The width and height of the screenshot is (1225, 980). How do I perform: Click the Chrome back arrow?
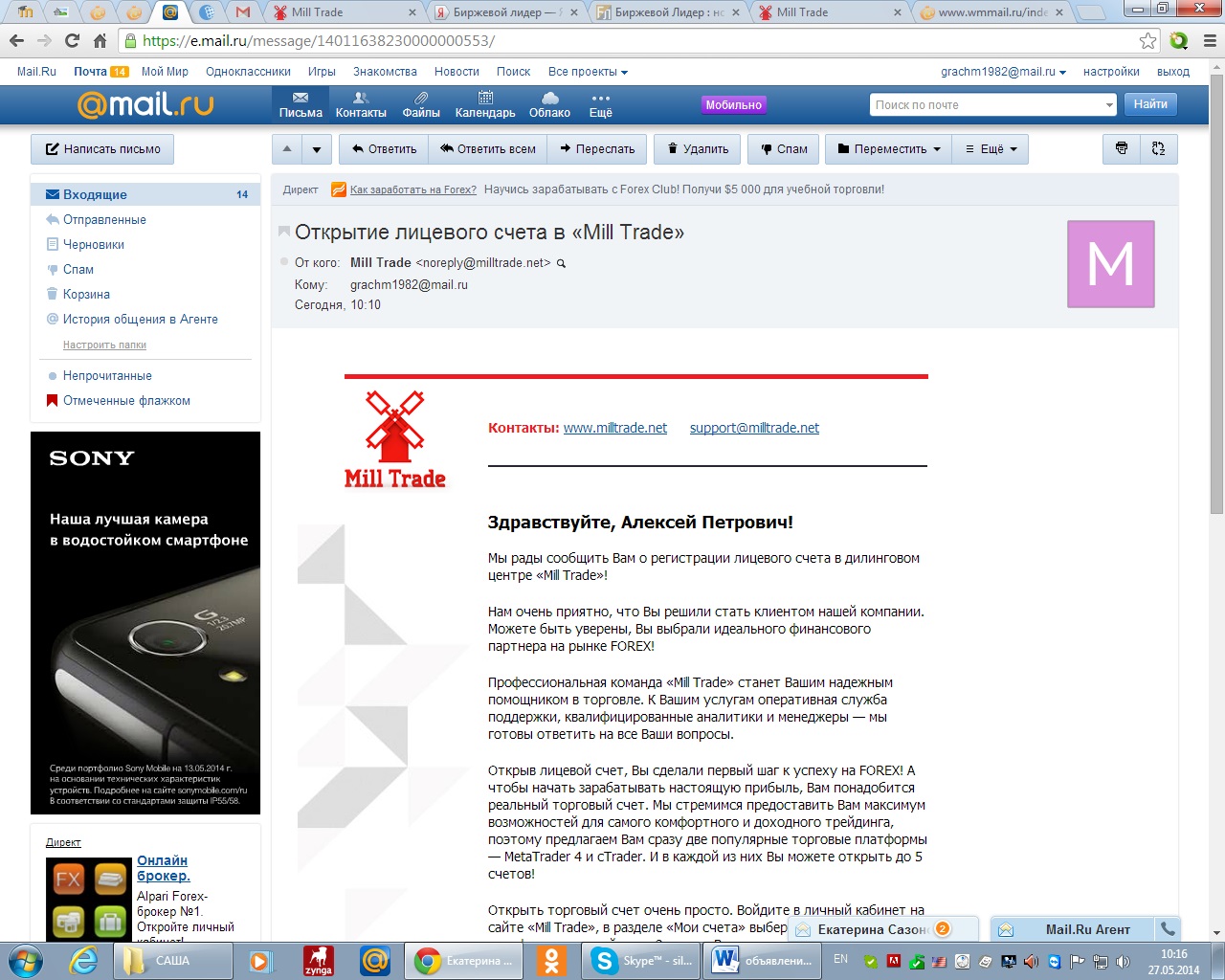click(x=16, y=40)
